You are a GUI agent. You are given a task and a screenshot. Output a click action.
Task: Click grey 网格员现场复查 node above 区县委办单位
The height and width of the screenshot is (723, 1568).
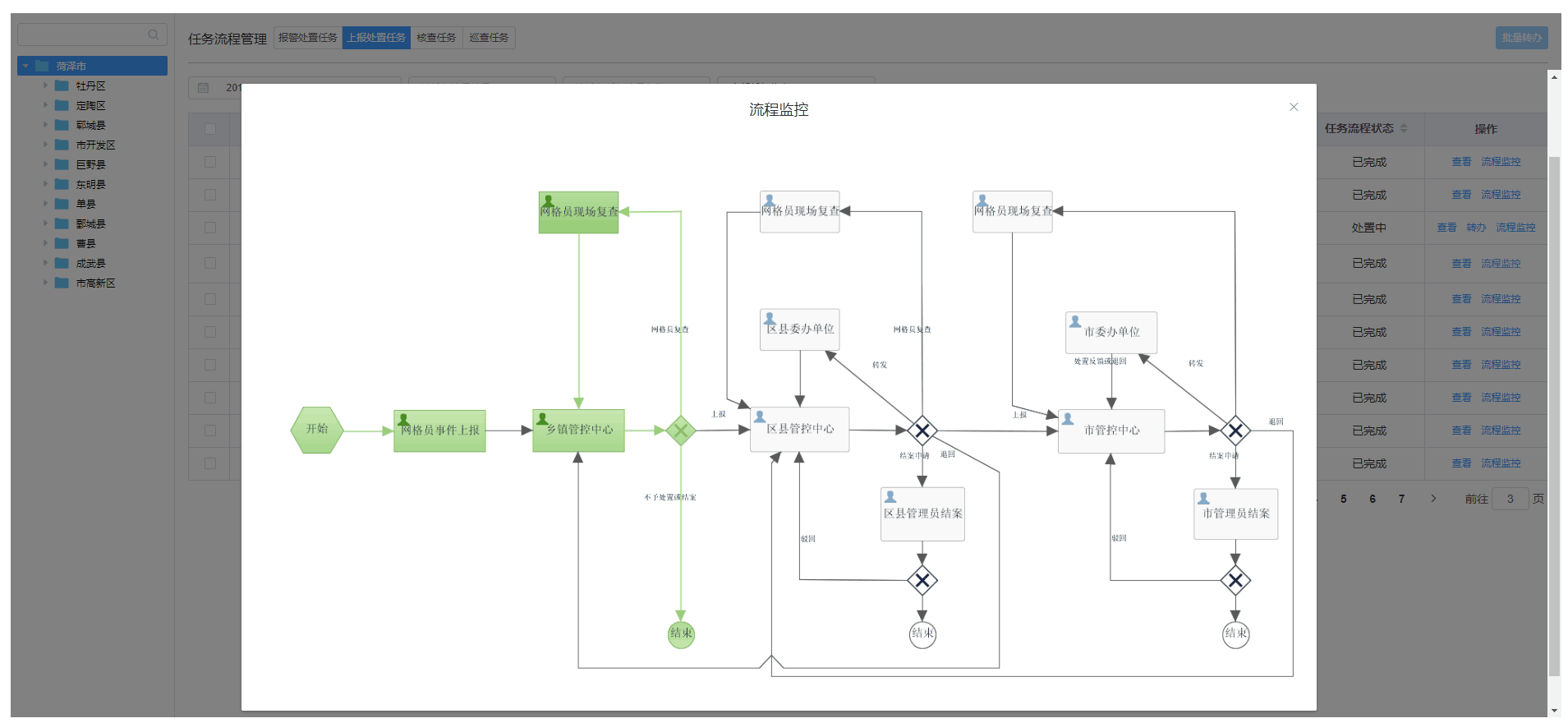click(799, 212)
